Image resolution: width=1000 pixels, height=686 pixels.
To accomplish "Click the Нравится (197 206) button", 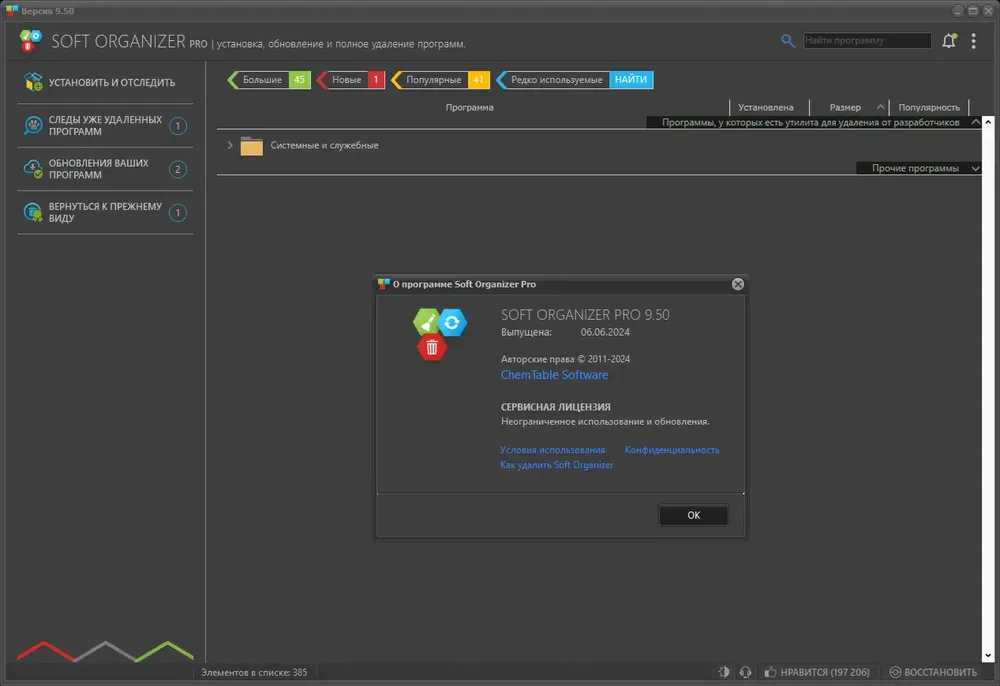I will point(817,672).
